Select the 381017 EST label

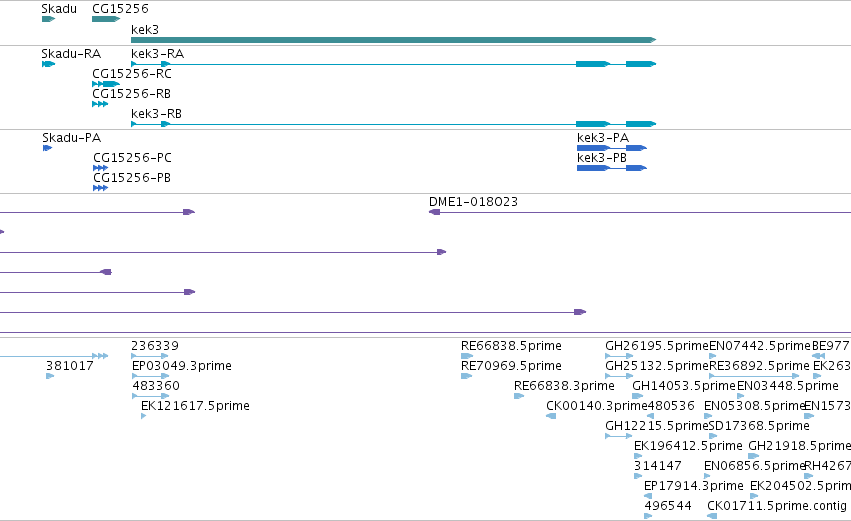69,366
